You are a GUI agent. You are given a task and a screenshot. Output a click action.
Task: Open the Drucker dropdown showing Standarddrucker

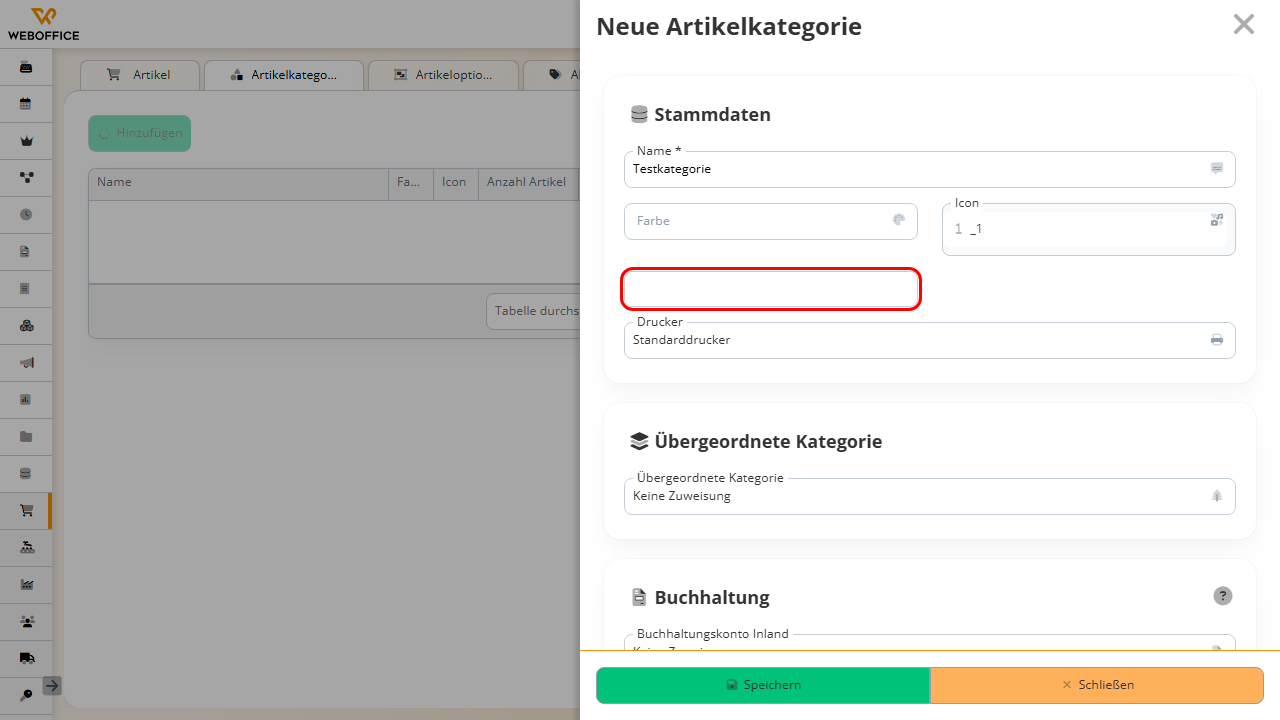tap(930, 340)
